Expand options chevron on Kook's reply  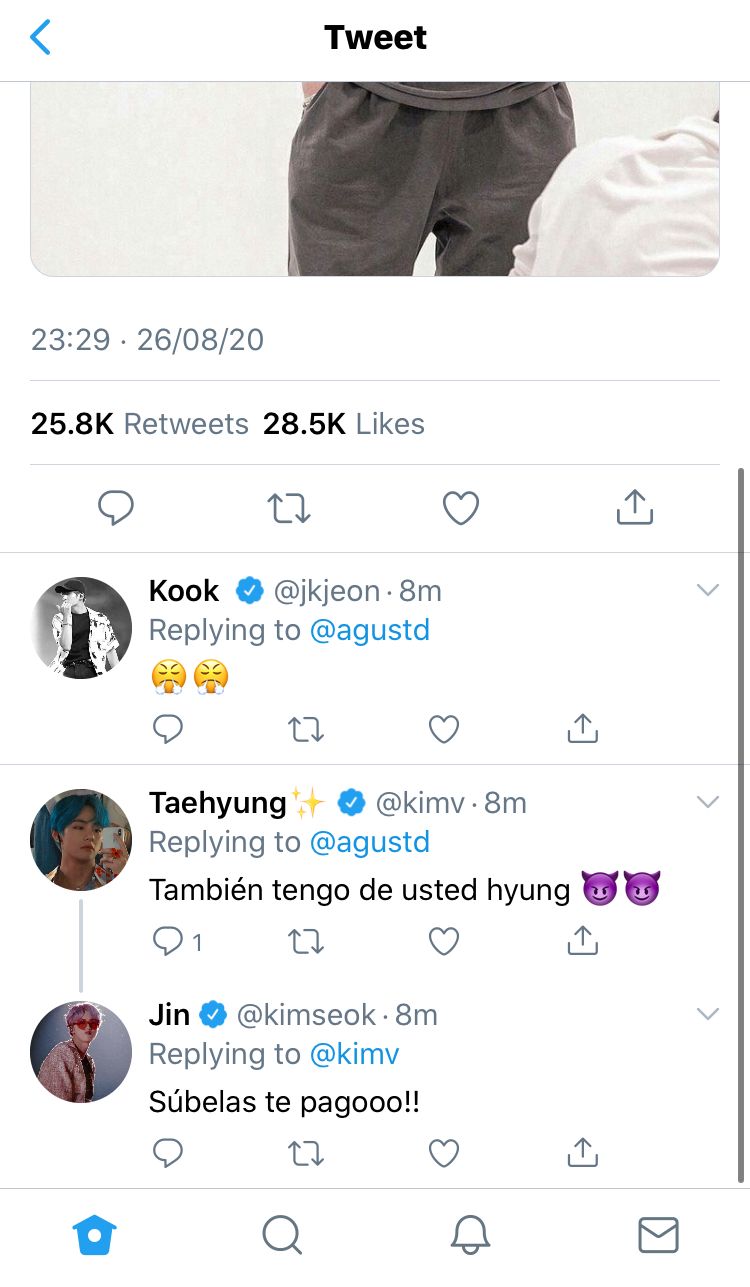(x=708, y=591)
